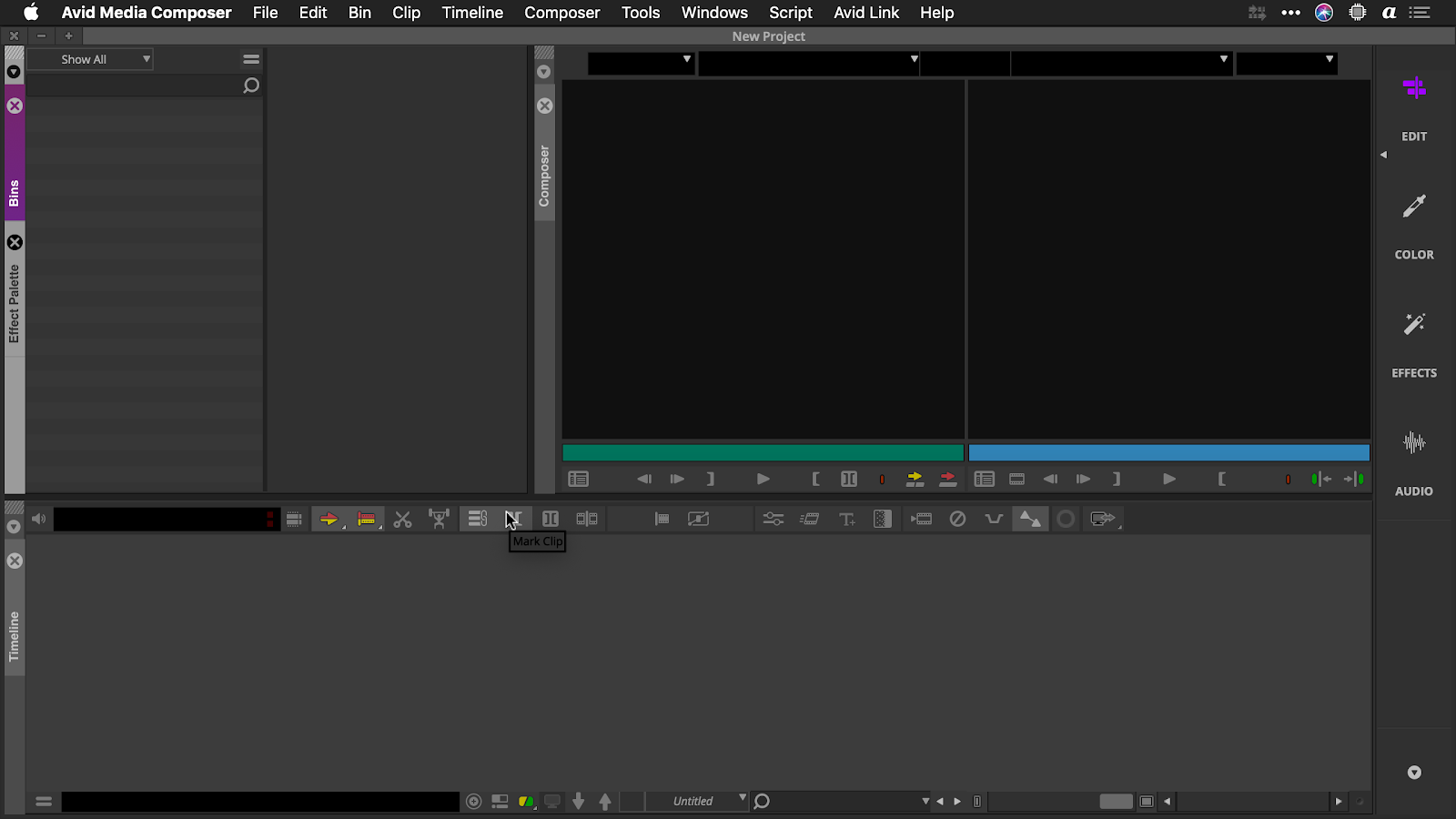
Task: Open the Timeline menu
Action: coord(472,13)
